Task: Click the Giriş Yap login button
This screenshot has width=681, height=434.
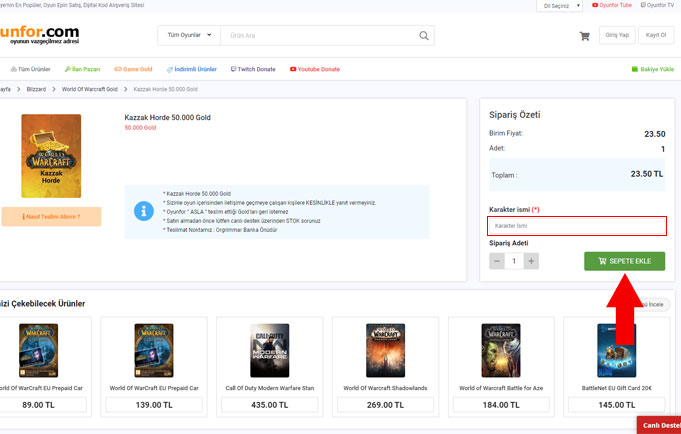Action: tap(617, 36)
